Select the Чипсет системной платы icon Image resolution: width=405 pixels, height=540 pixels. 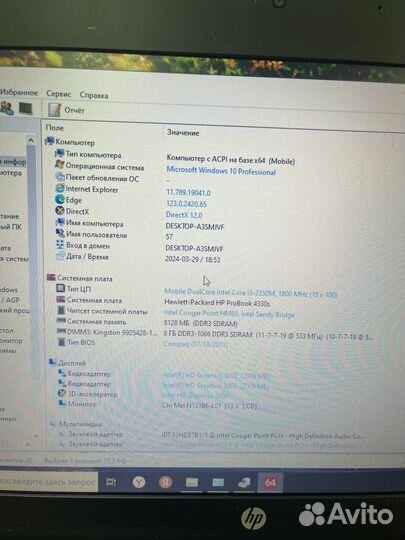click(x=61, y=310)
